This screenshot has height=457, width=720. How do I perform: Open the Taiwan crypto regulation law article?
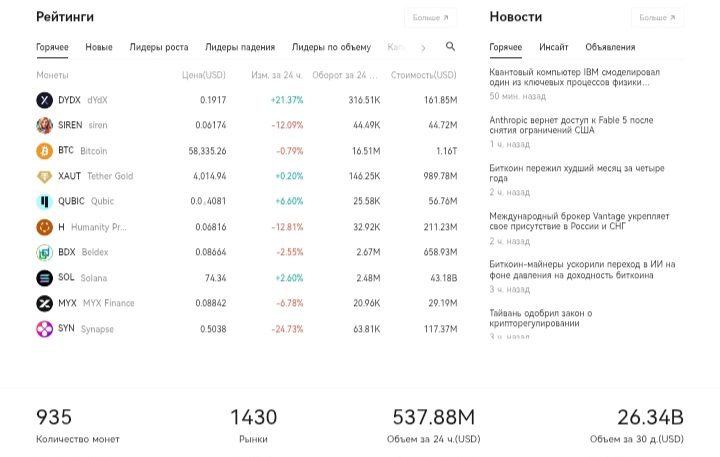click(x=541, y=318)
